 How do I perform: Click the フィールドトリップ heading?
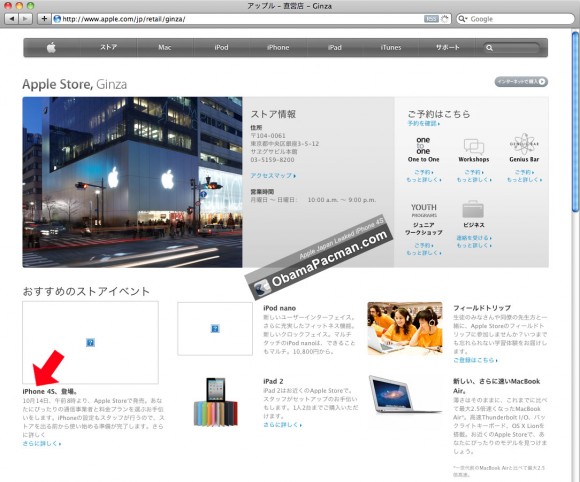coord(482,308)
